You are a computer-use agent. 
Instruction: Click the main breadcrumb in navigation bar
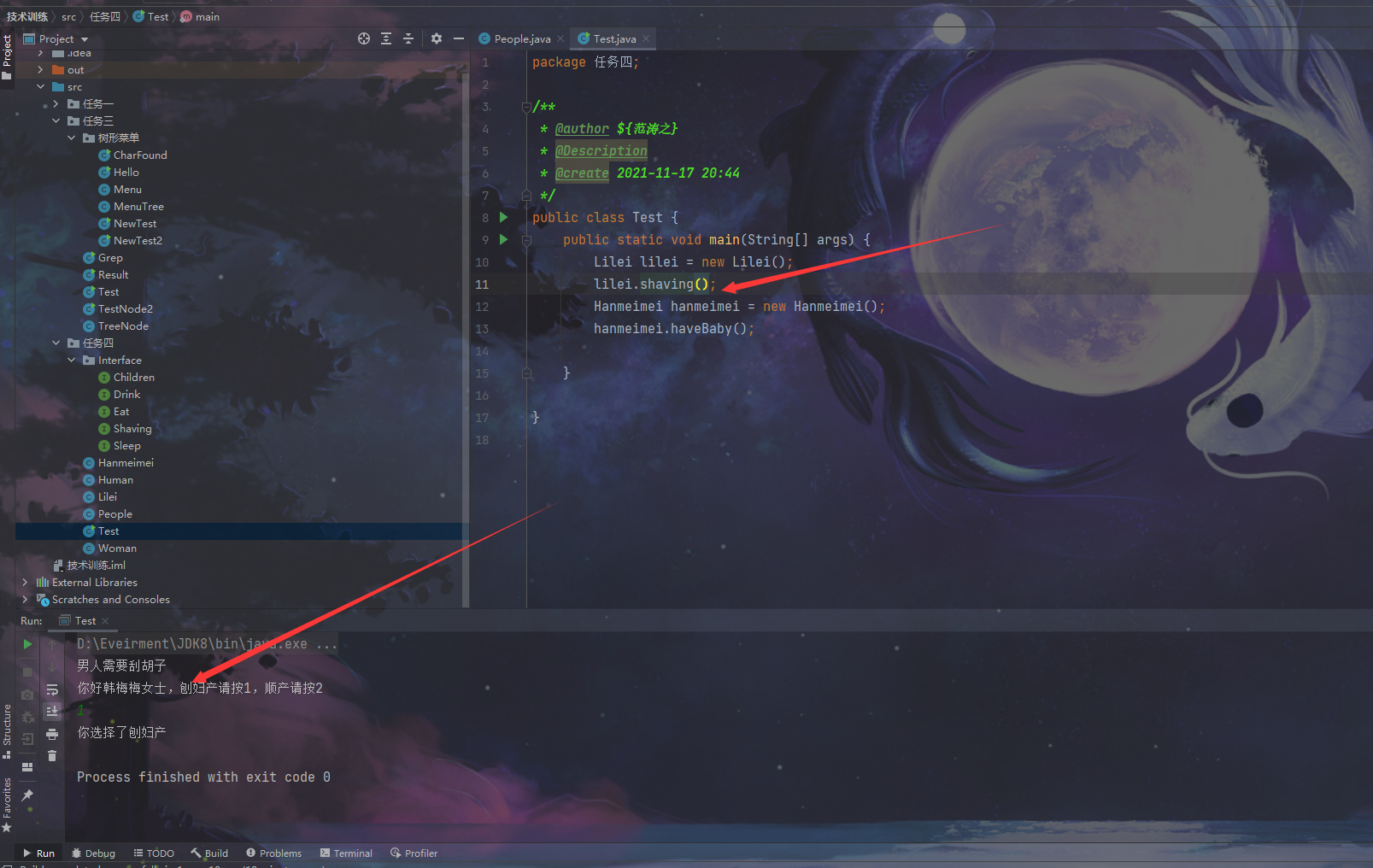(200, 16)
